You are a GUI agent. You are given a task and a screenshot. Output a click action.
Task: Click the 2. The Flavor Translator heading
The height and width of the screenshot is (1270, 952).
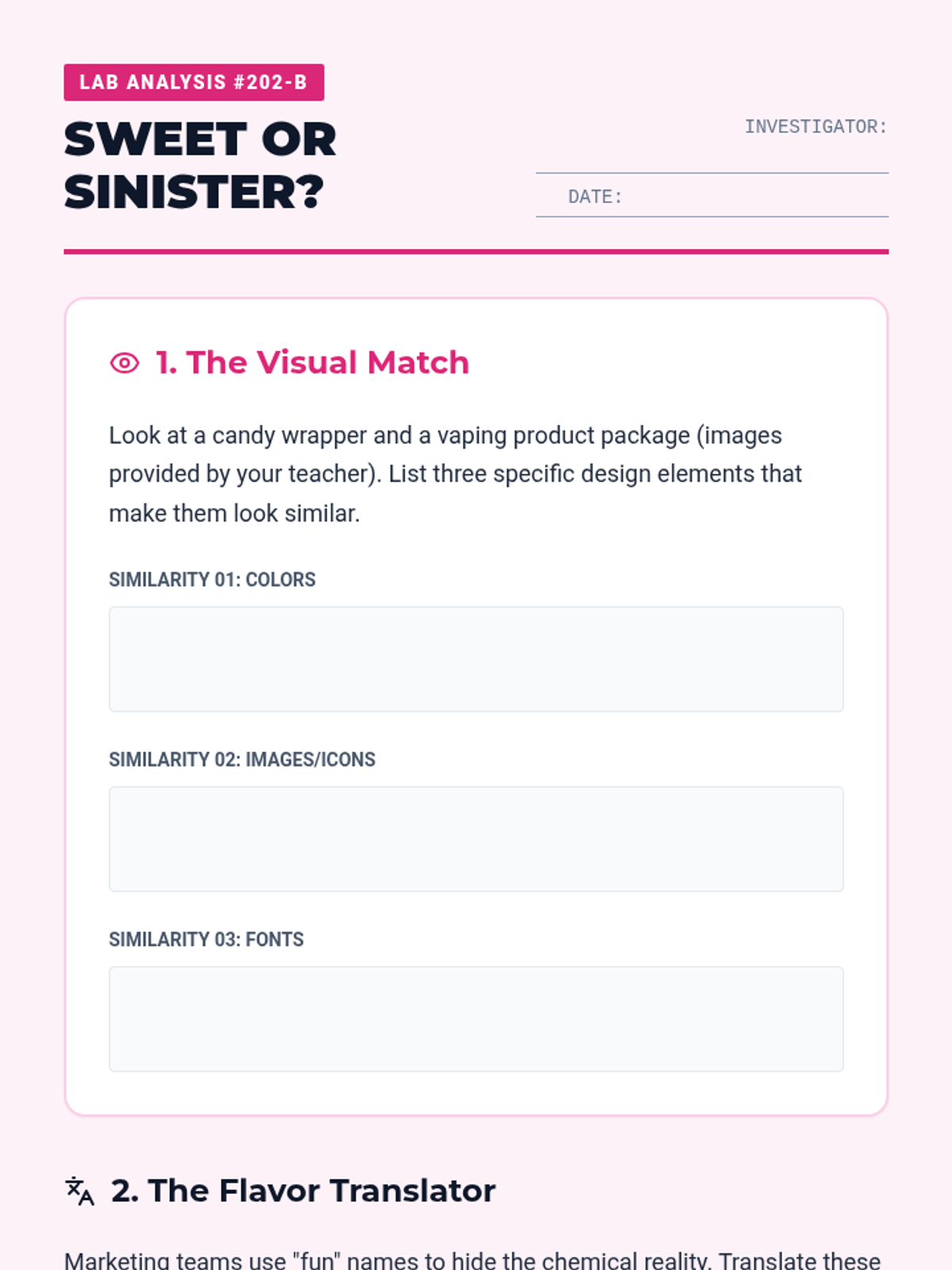[303, 1191]
